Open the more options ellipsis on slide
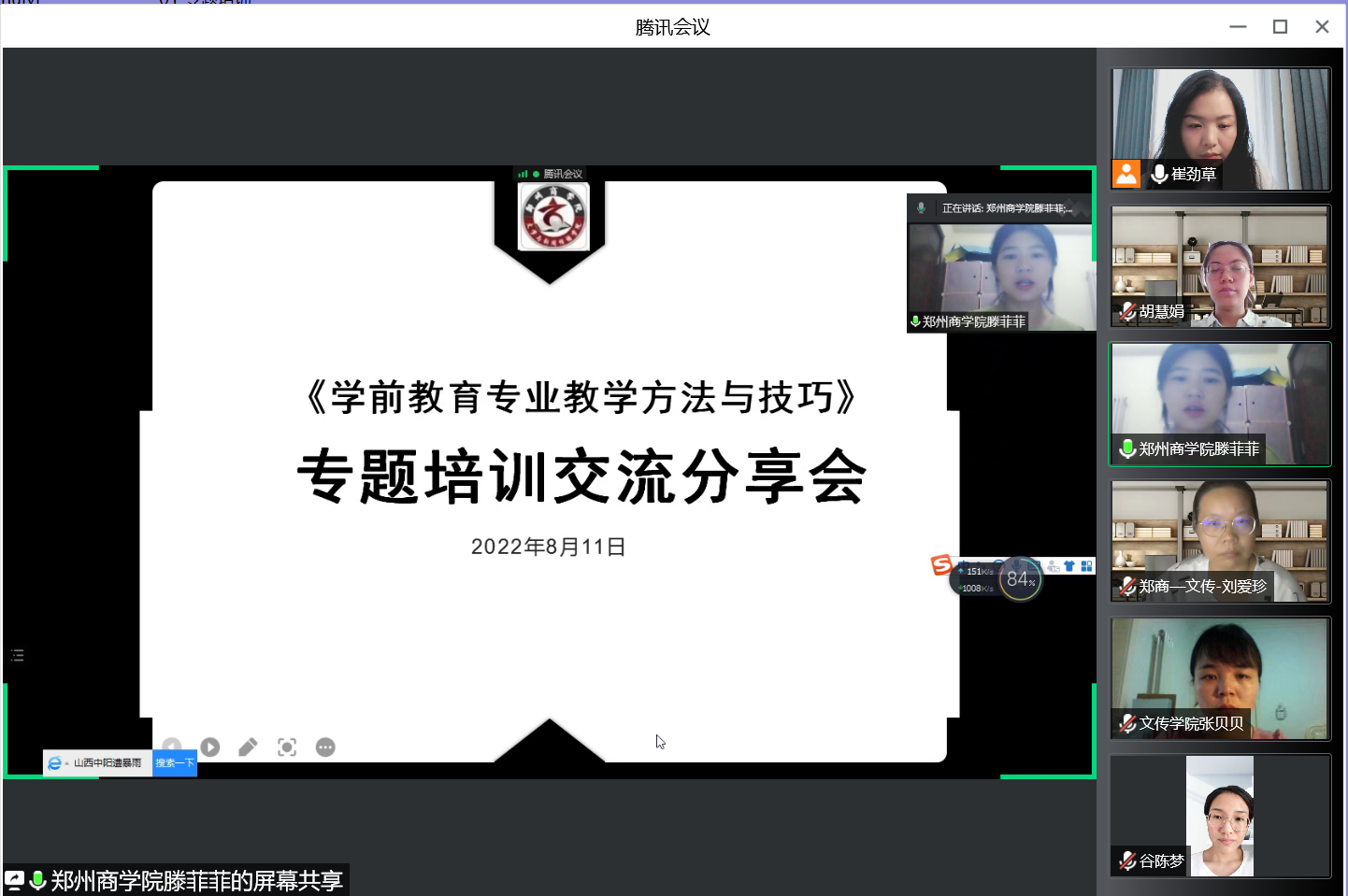Viewport: 1348px width, 896px height. click(x=325, y=747)
